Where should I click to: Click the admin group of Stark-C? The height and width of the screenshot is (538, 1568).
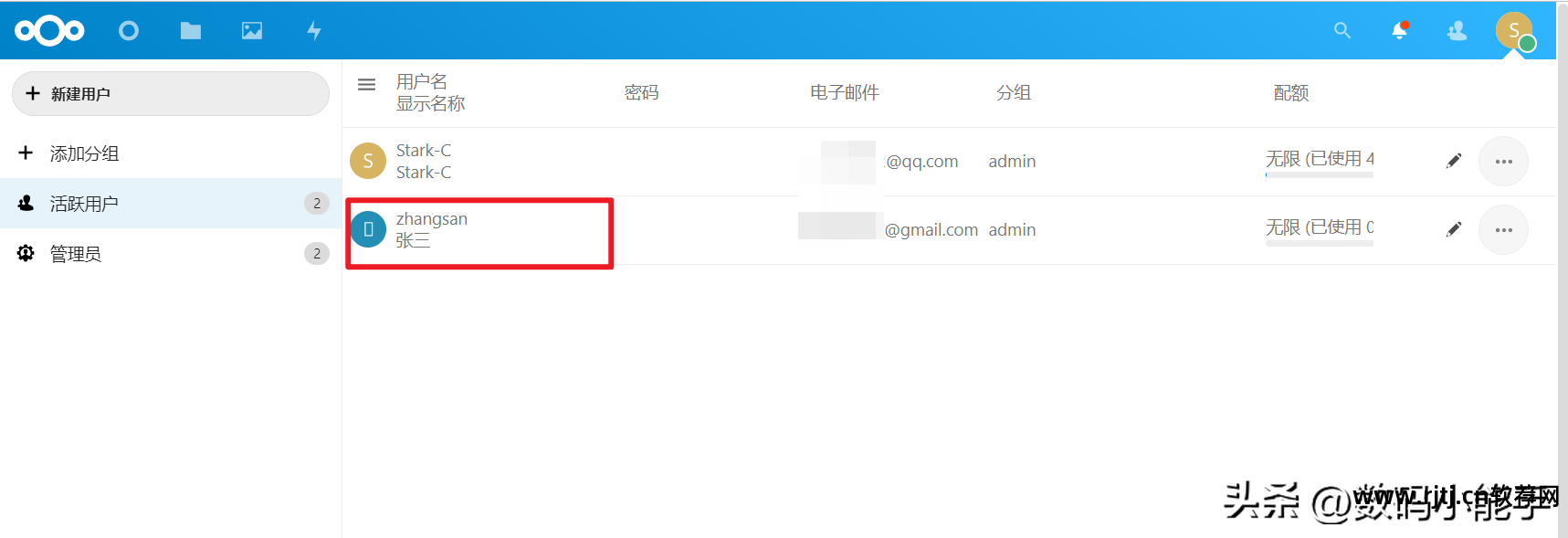(1012, 162)
